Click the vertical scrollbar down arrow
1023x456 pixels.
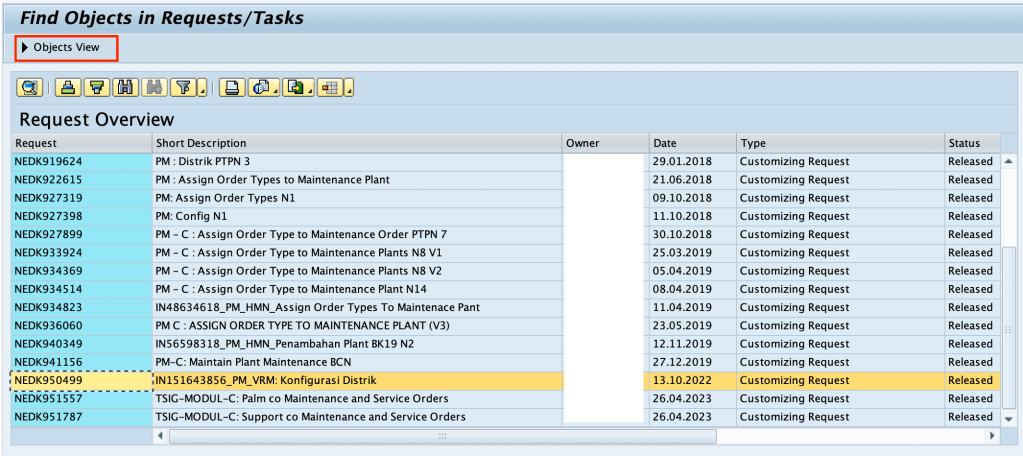pos(1008,418)
